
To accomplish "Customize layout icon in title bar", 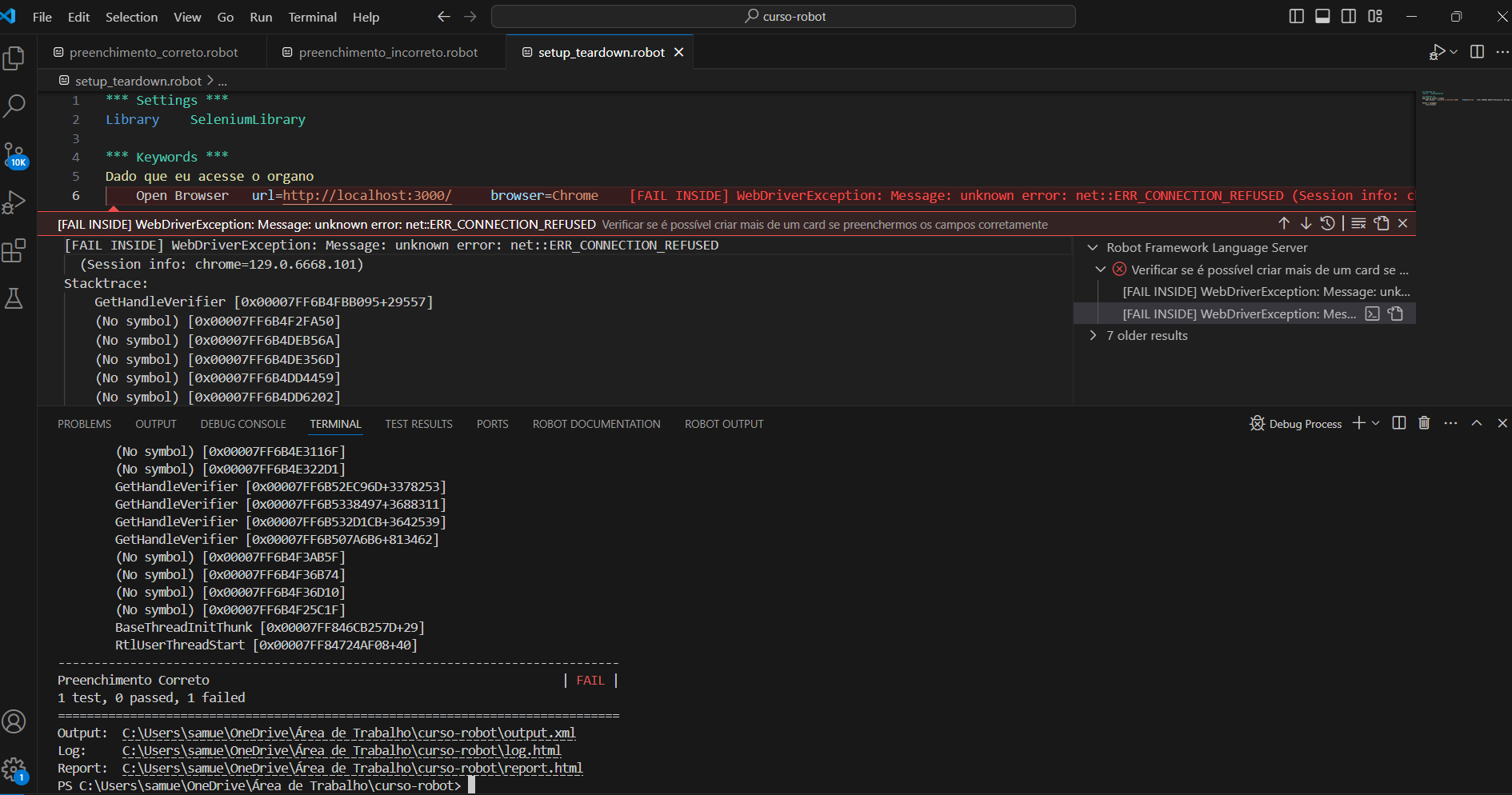I will (x=1375, y=16).
